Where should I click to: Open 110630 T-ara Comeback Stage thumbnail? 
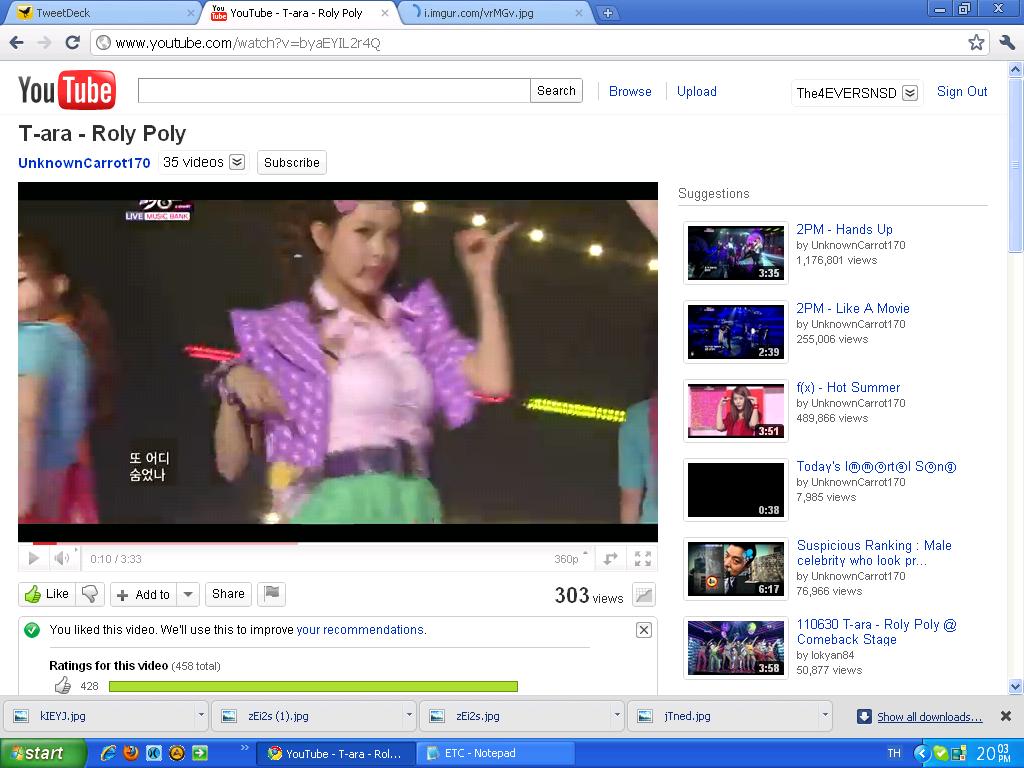735,648
